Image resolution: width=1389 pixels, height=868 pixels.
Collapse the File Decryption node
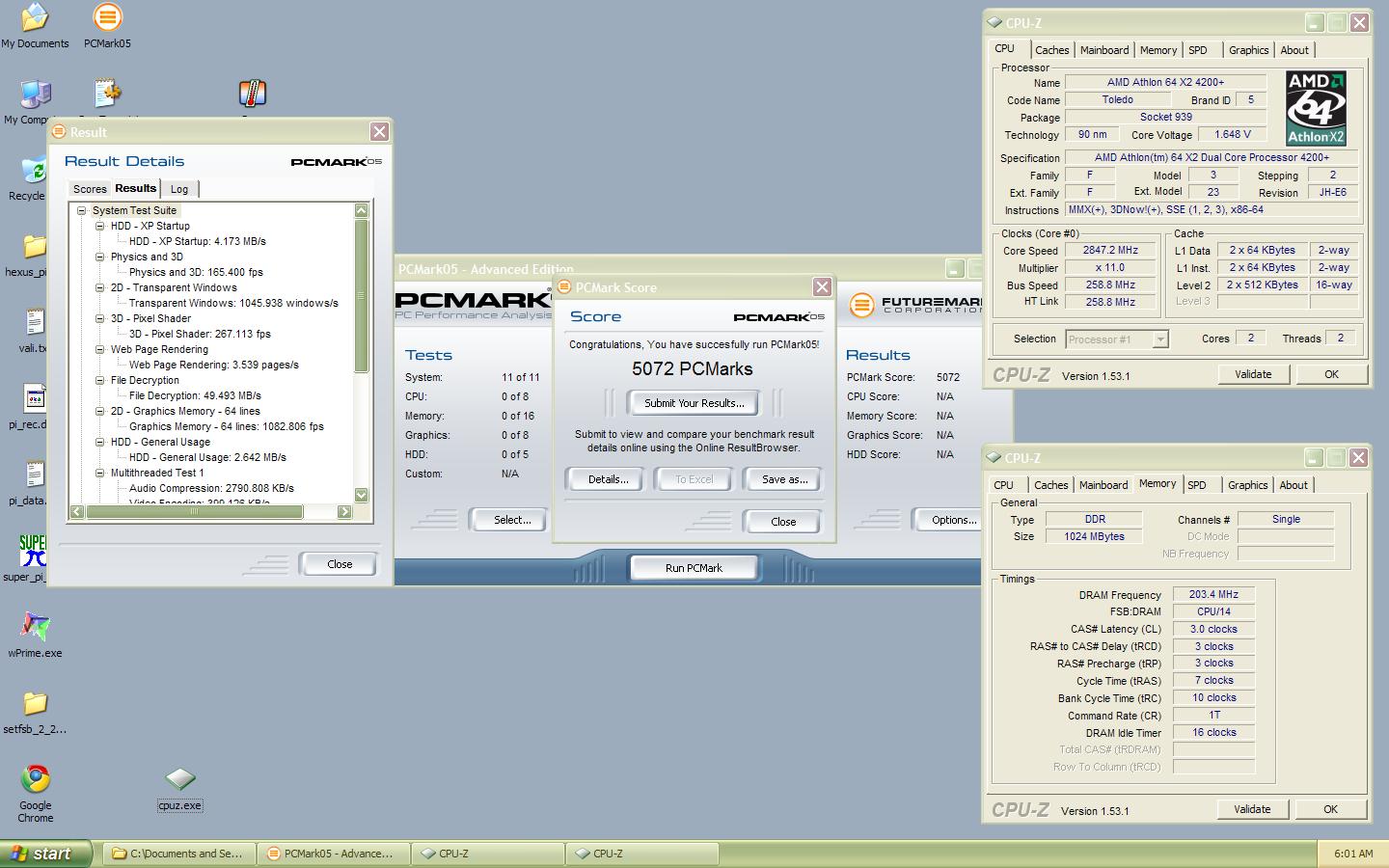point(100,380)
